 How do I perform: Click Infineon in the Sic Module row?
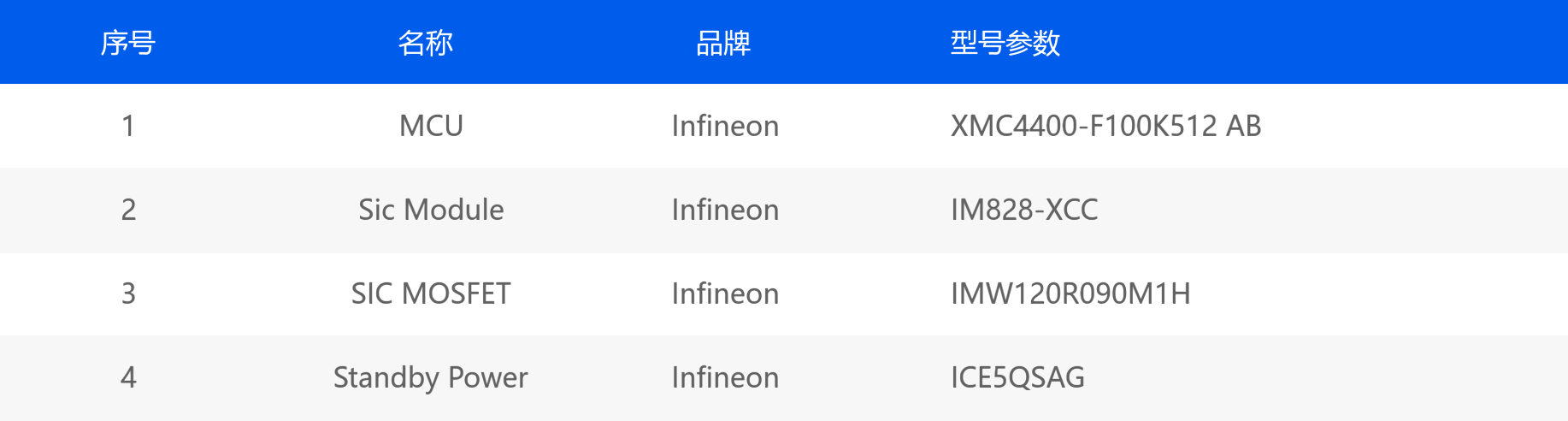[x=725, y=210]
